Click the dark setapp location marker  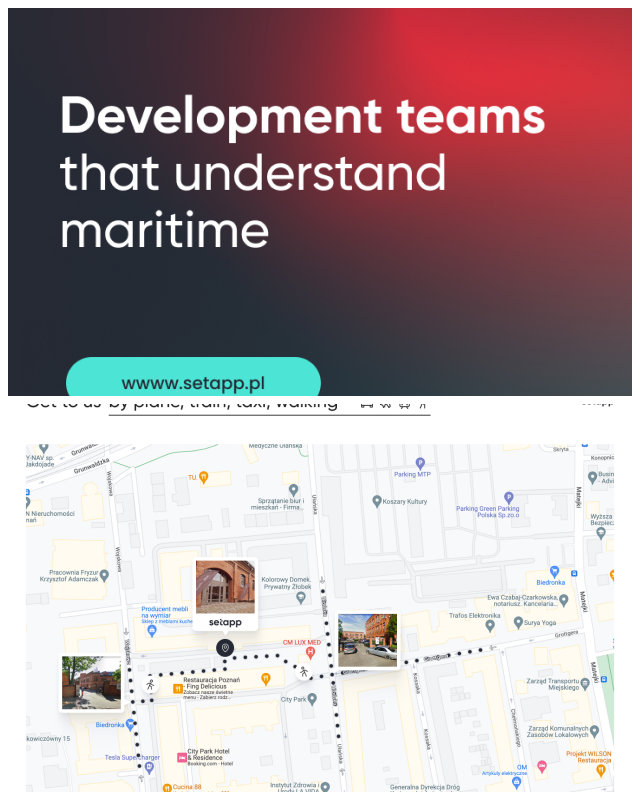(225, 647)
